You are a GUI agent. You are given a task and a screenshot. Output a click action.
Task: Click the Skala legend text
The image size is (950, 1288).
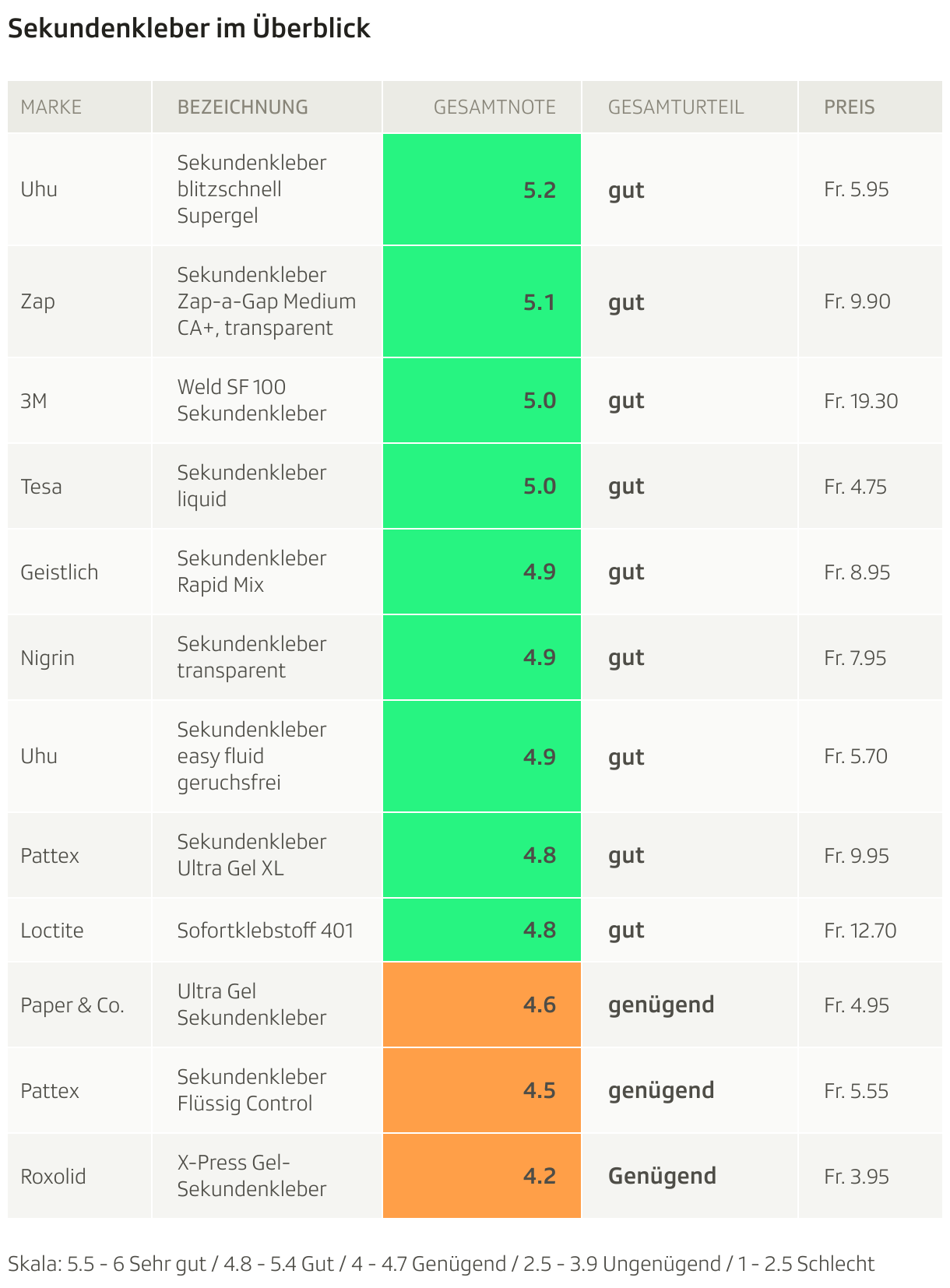[442, 1263]
